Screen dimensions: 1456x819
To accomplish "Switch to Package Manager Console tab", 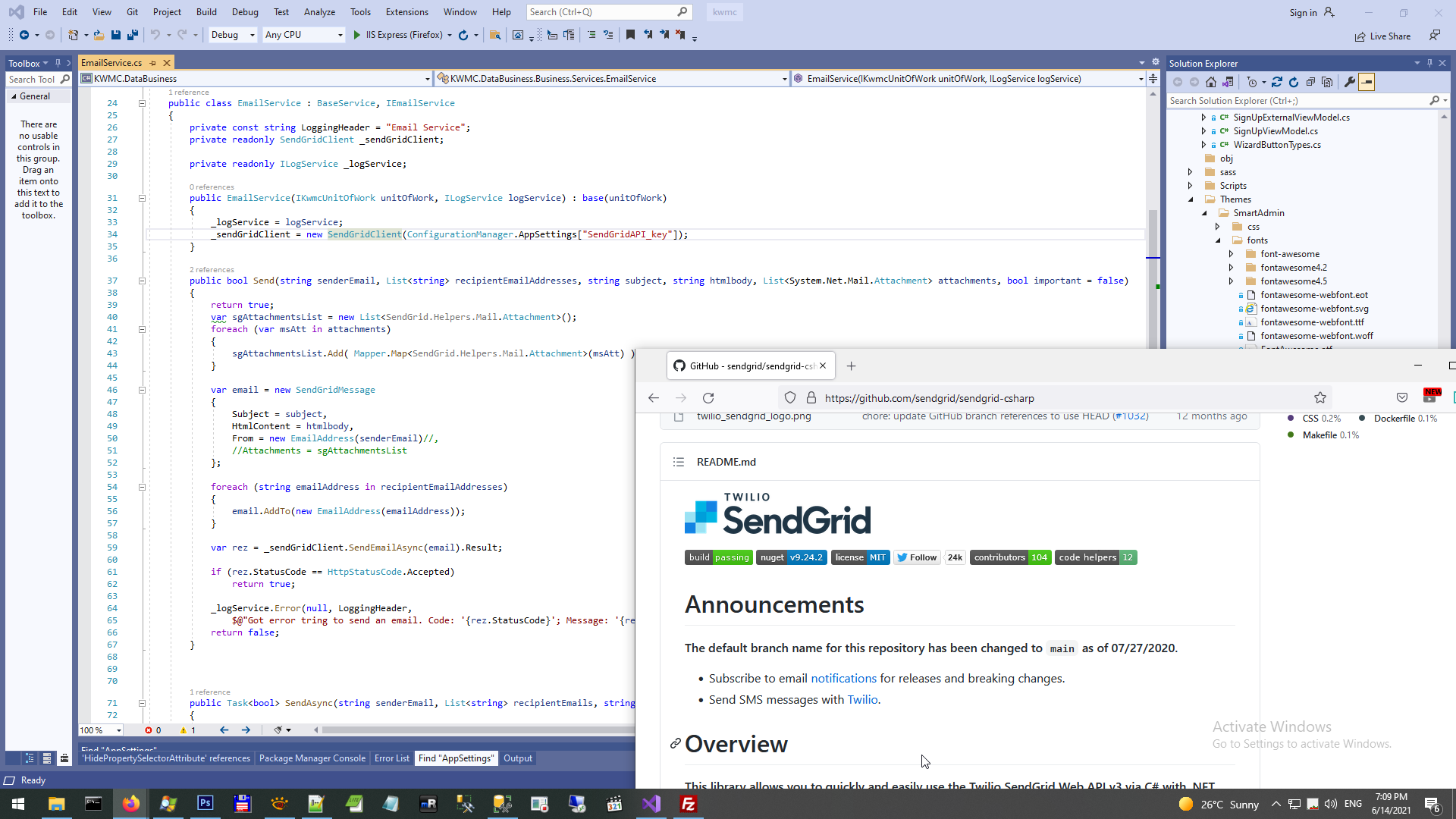I will coord(312,758).
